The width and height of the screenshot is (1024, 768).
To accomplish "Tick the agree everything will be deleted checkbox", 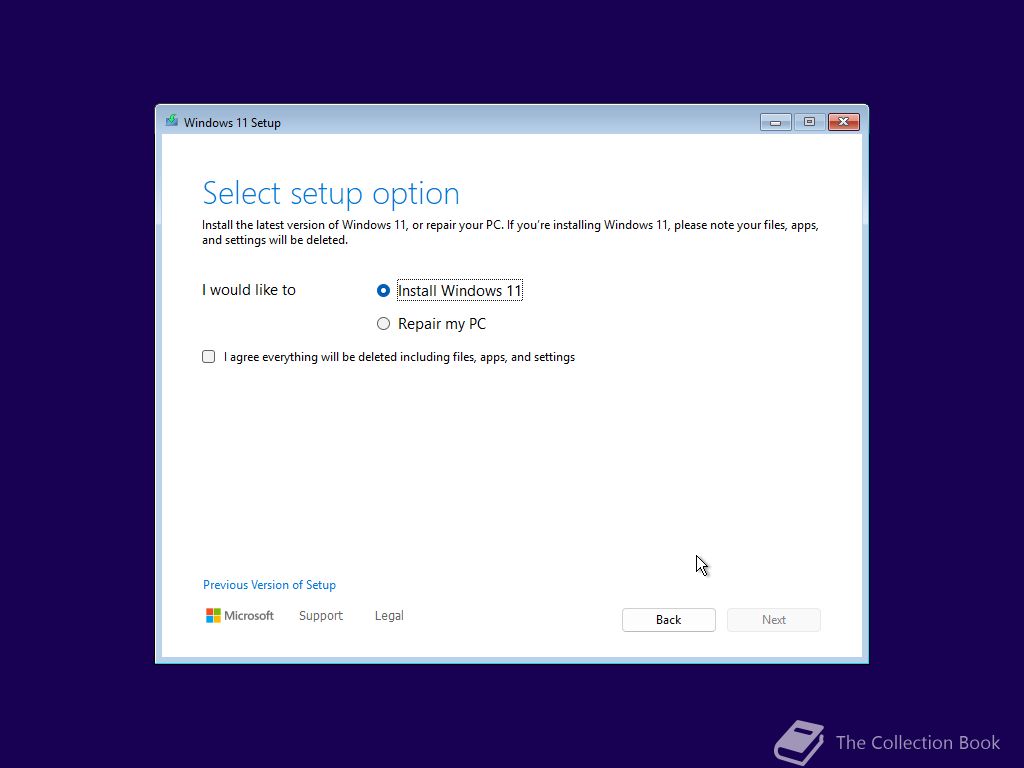I will (x=208, y=357).
